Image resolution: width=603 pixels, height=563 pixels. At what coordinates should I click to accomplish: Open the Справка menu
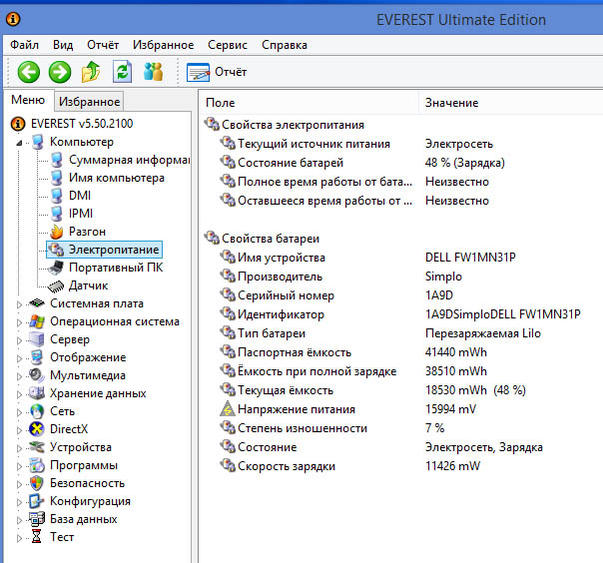coord(284,45)
